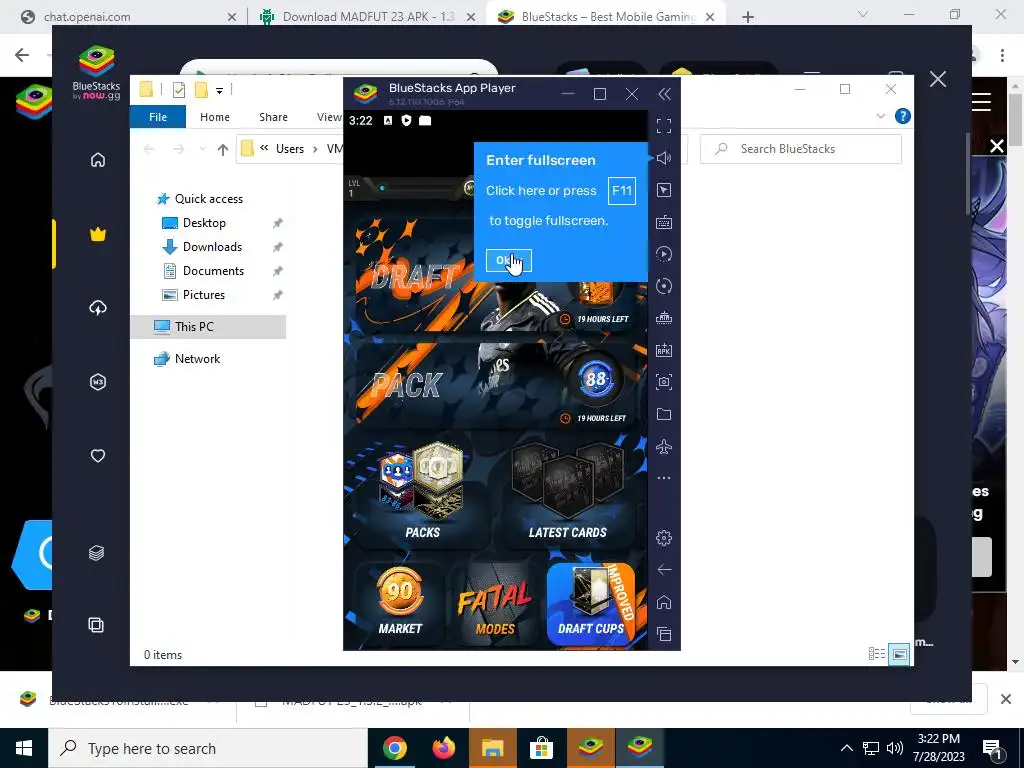
Task: Open the three-dots more options in sidebar
Action: pyautogui.click(x=664, y=478)
